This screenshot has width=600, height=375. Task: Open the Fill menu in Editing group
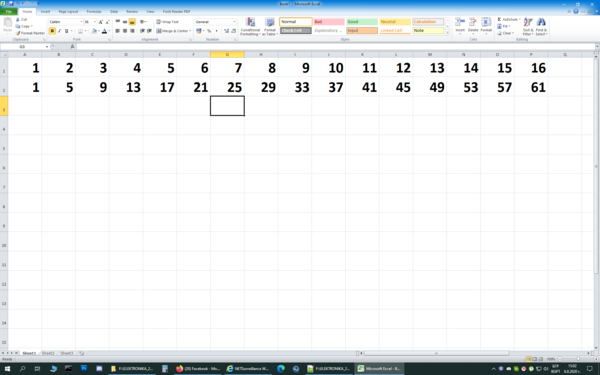504,26
